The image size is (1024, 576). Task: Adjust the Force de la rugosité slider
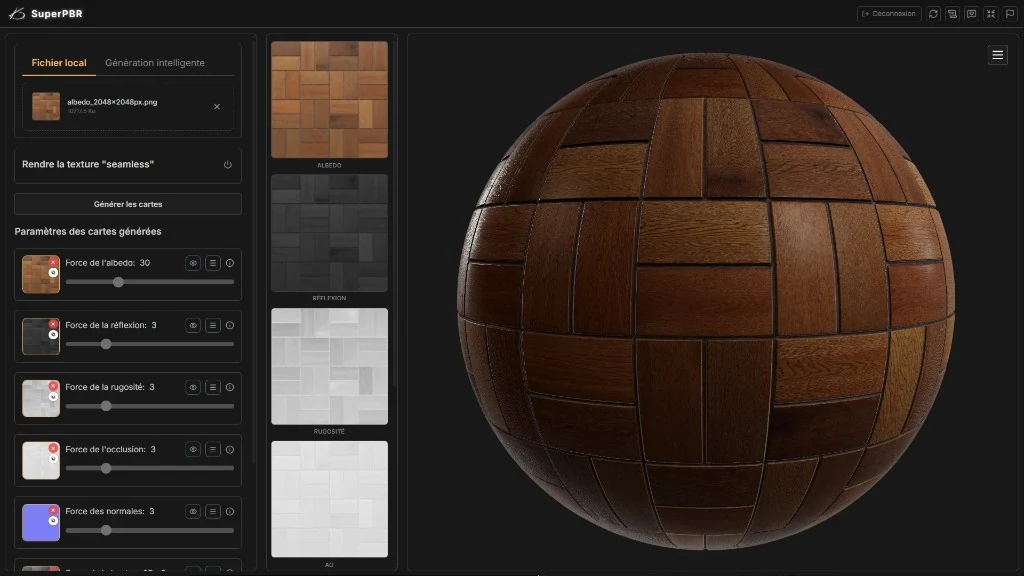click(150, 406)
